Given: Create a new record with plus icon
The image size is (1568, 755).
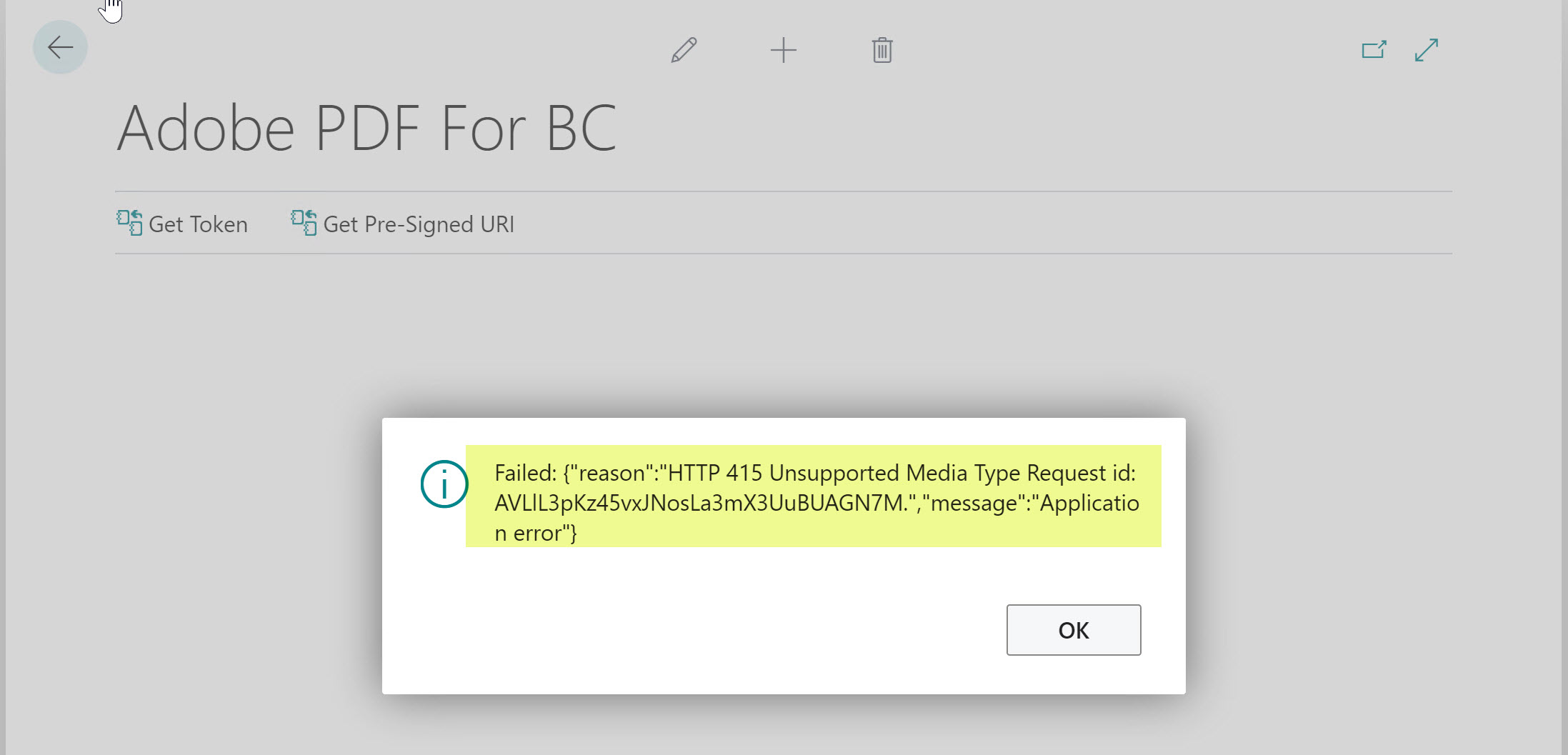Looking at the screenshot, I should [783, 50].
